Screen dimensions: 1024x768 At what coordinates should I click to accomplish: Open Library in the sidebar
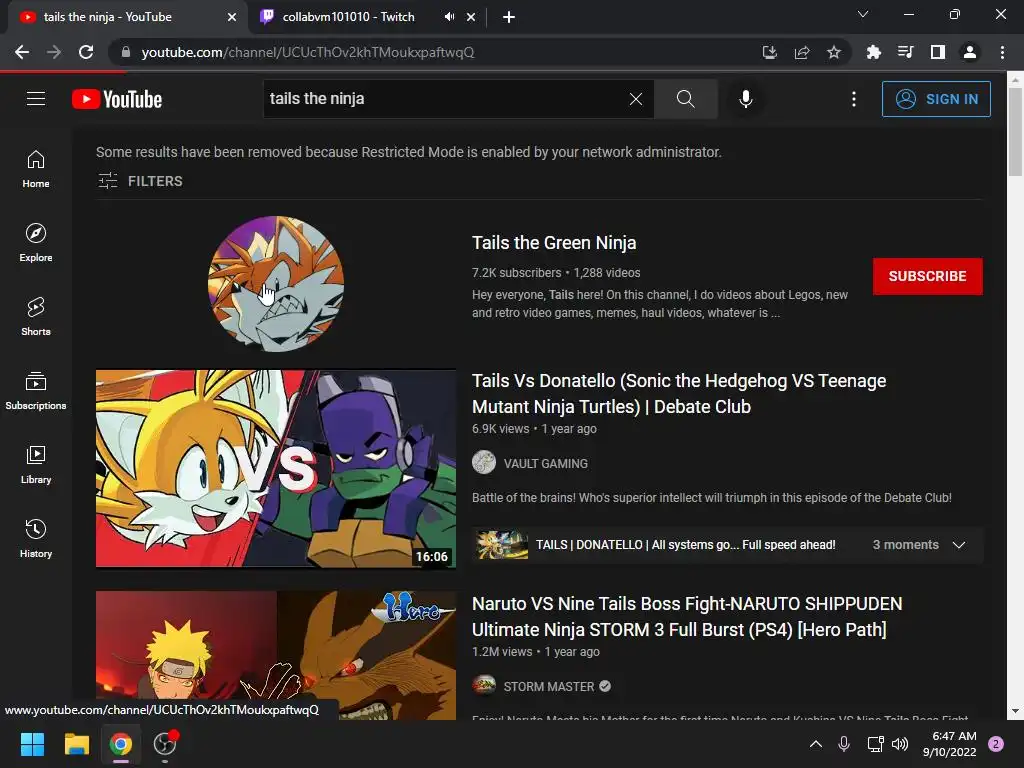coord(36,465)
